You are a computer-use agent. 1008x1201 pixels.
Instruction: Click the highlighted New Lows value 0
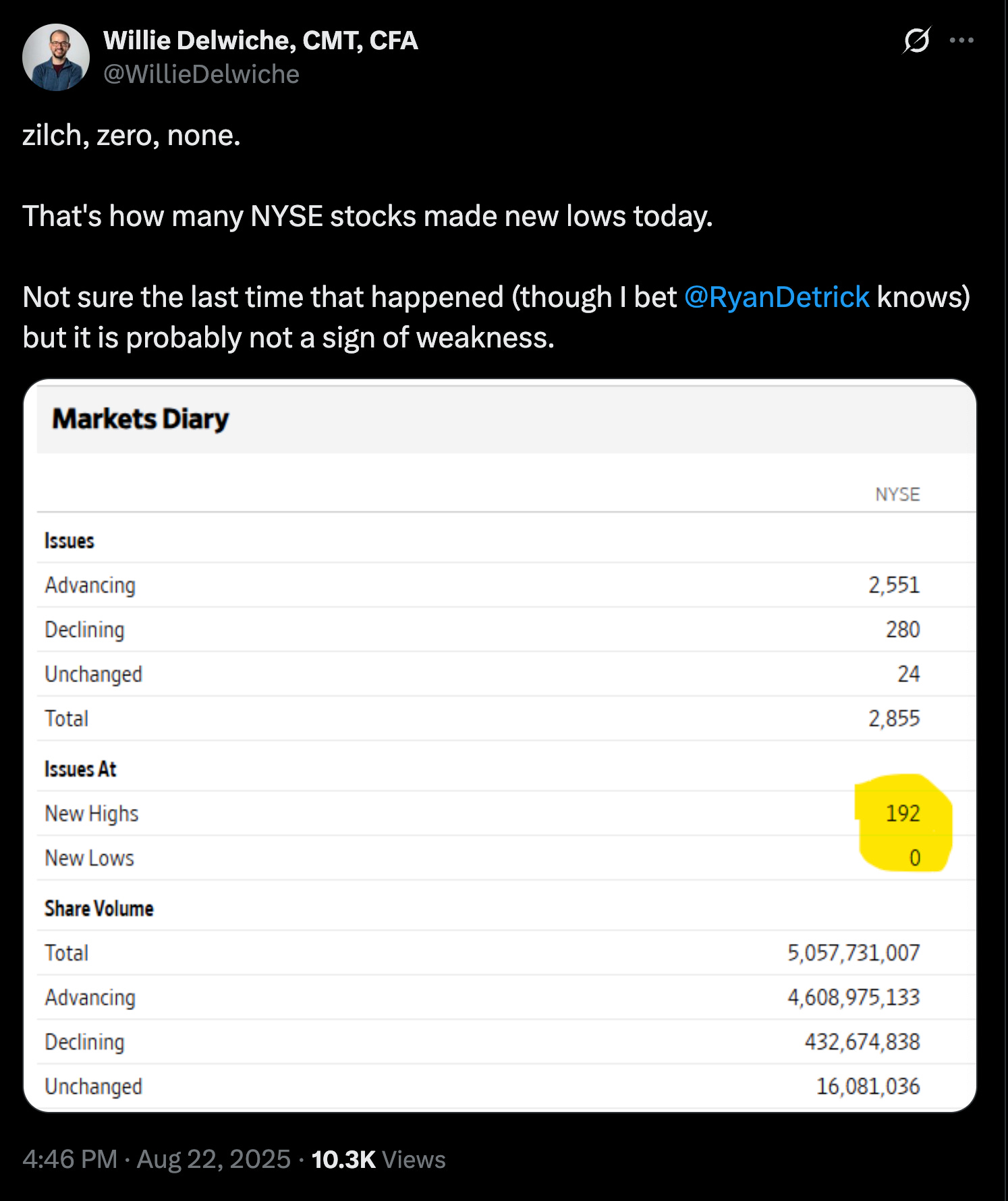coord(915,858)
